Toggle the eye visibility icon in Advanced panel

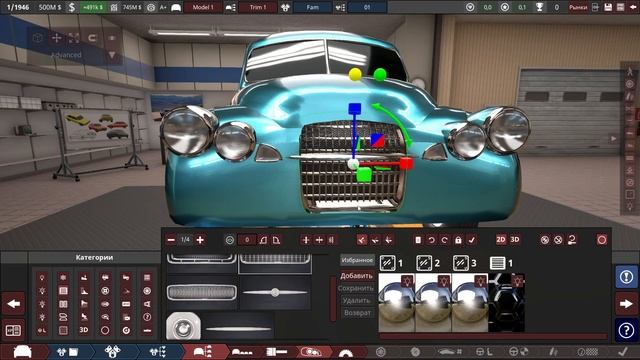point(111,38)
